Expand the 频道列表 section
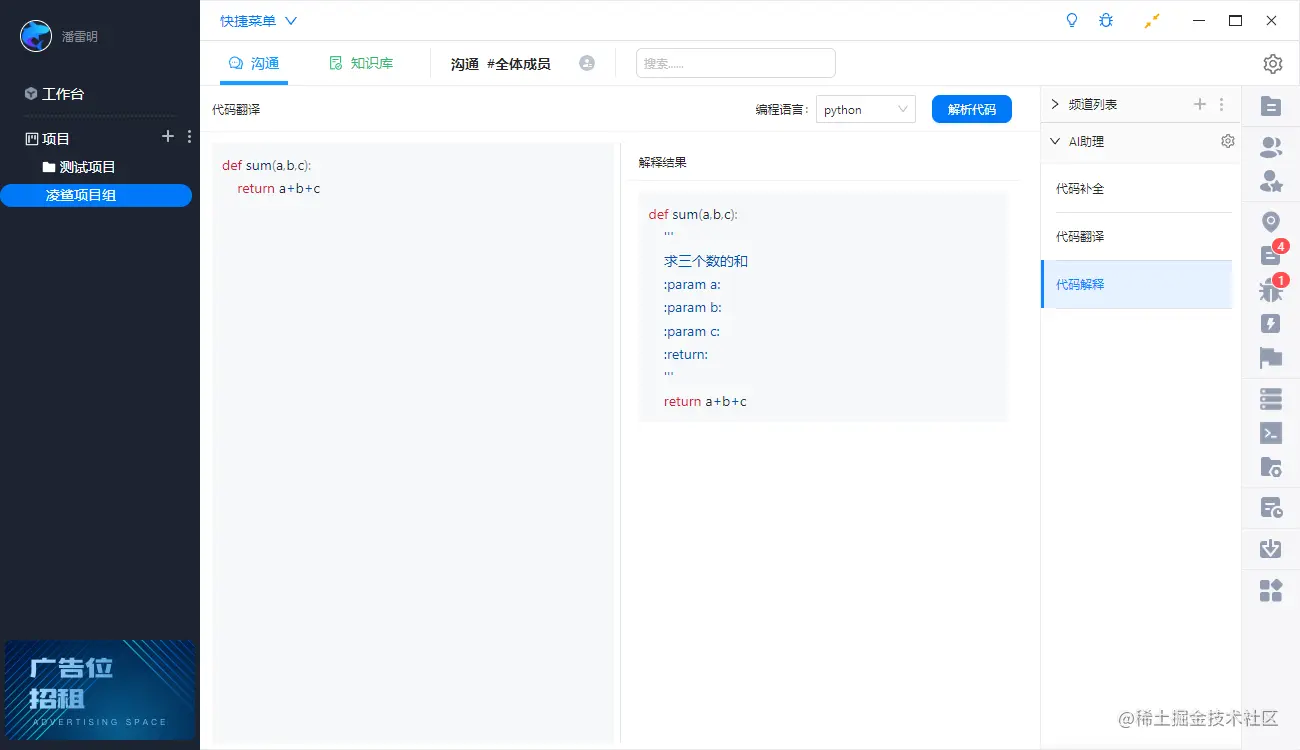 pos(1055,104)
